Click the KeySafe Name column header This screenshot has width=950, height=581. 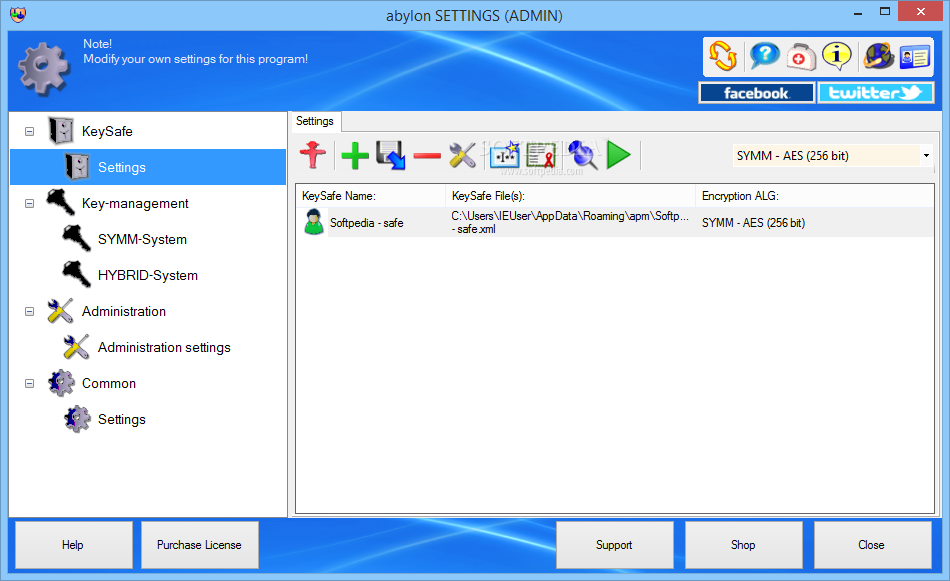[371, 196]
